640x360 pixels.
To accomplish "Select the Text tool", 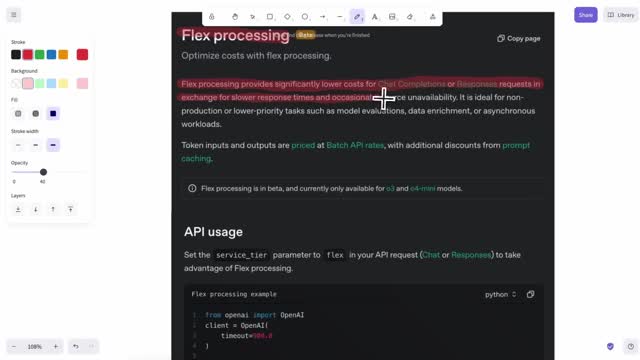I will [374, 17].
